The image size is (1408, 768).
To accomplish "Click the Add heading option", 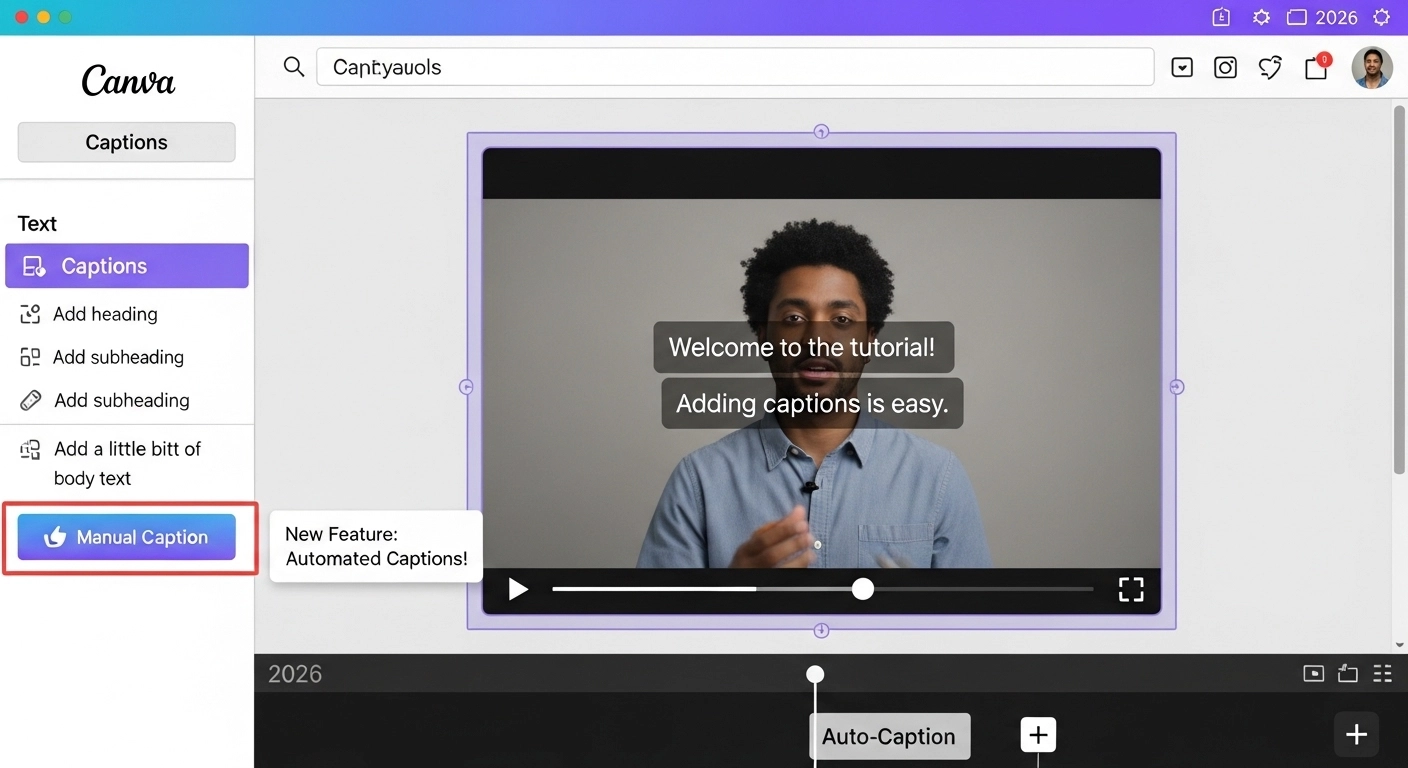I will (x=105, y=314).
